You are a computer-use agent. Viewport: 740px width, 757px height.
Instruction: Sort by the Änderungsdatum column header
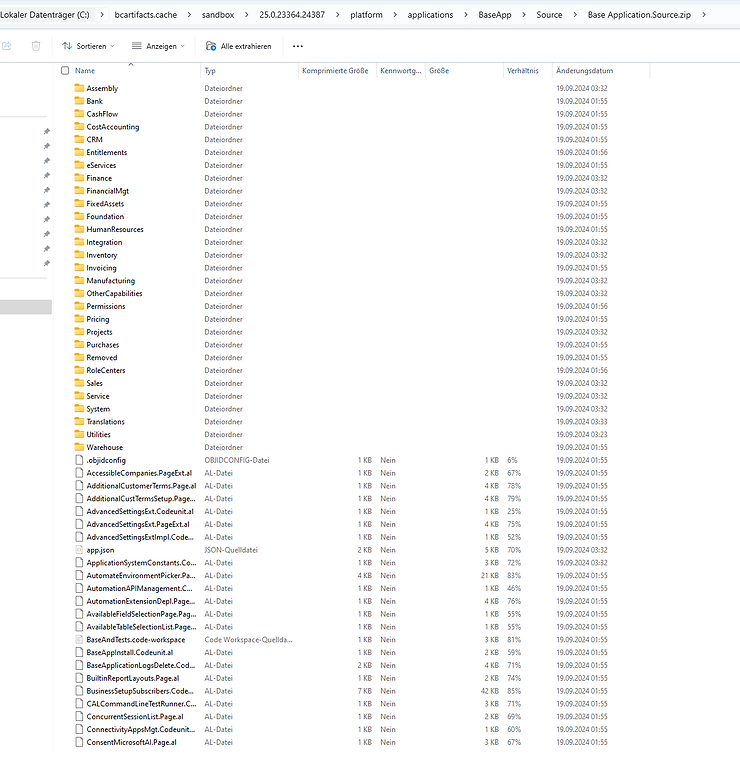584,71
